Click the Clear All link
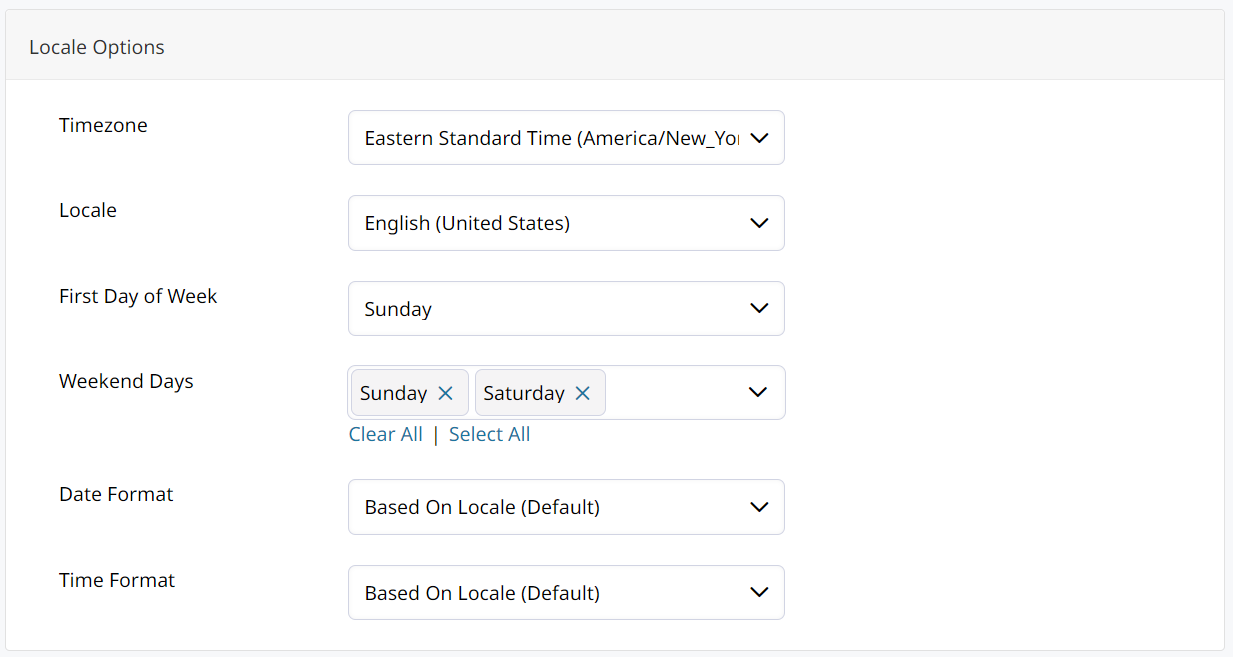The image size is (1233, 657). coord(386,434)
